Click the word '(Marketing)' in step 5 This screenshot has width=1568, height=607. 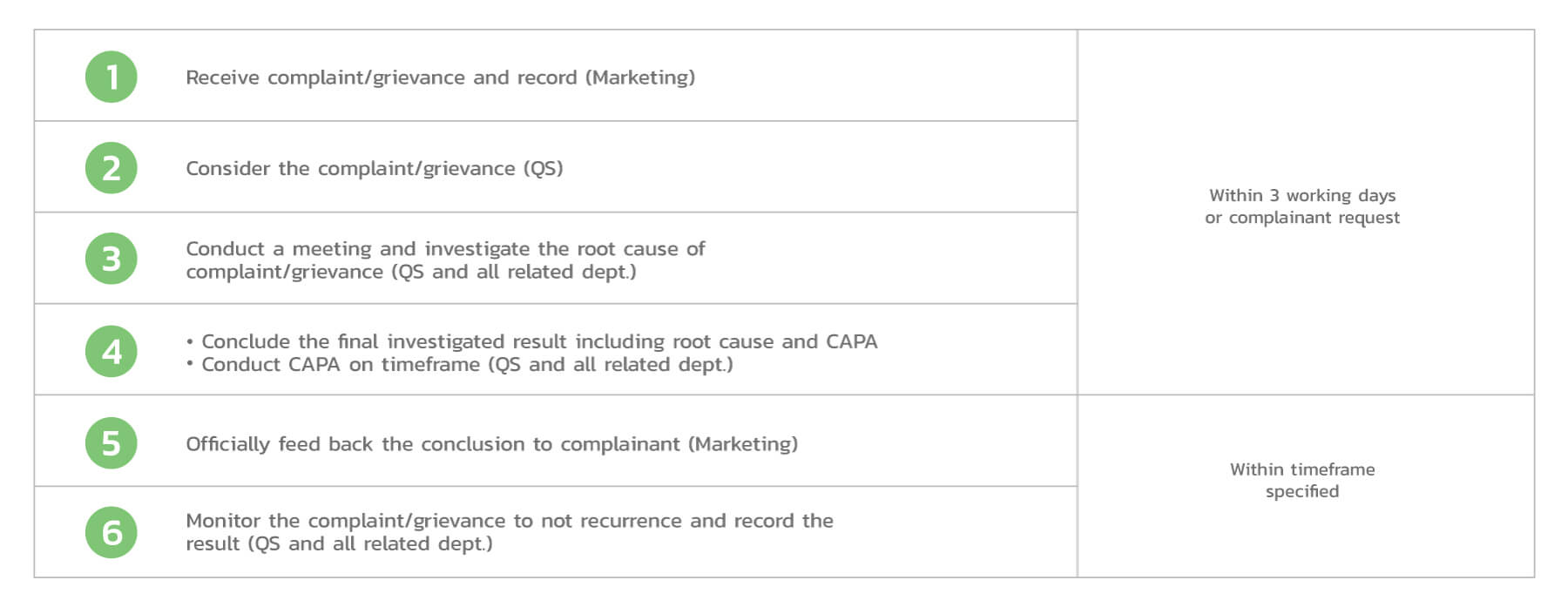pyautogui.click(x=743, y=444)
